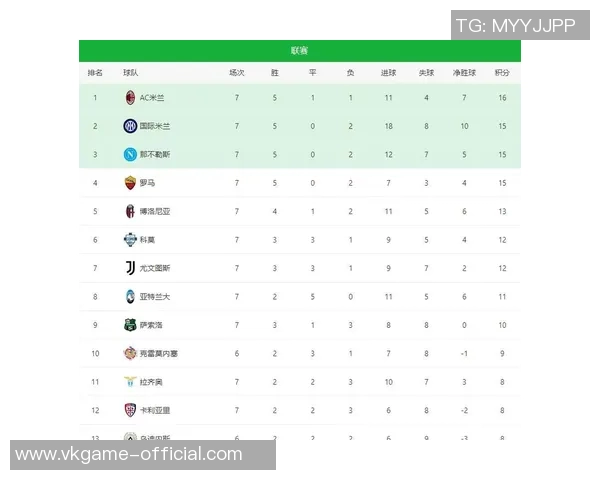The width and height of the screenshot is (600, 480).
Task: Click the AC Milan club logo
Action: tap(130, 98)
